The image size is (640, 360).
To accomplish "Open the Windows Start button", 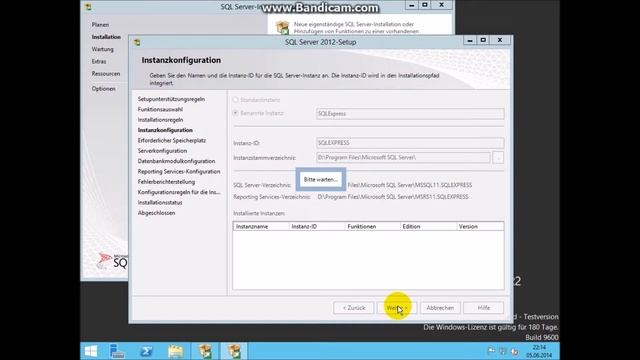I will pos(91,351).
